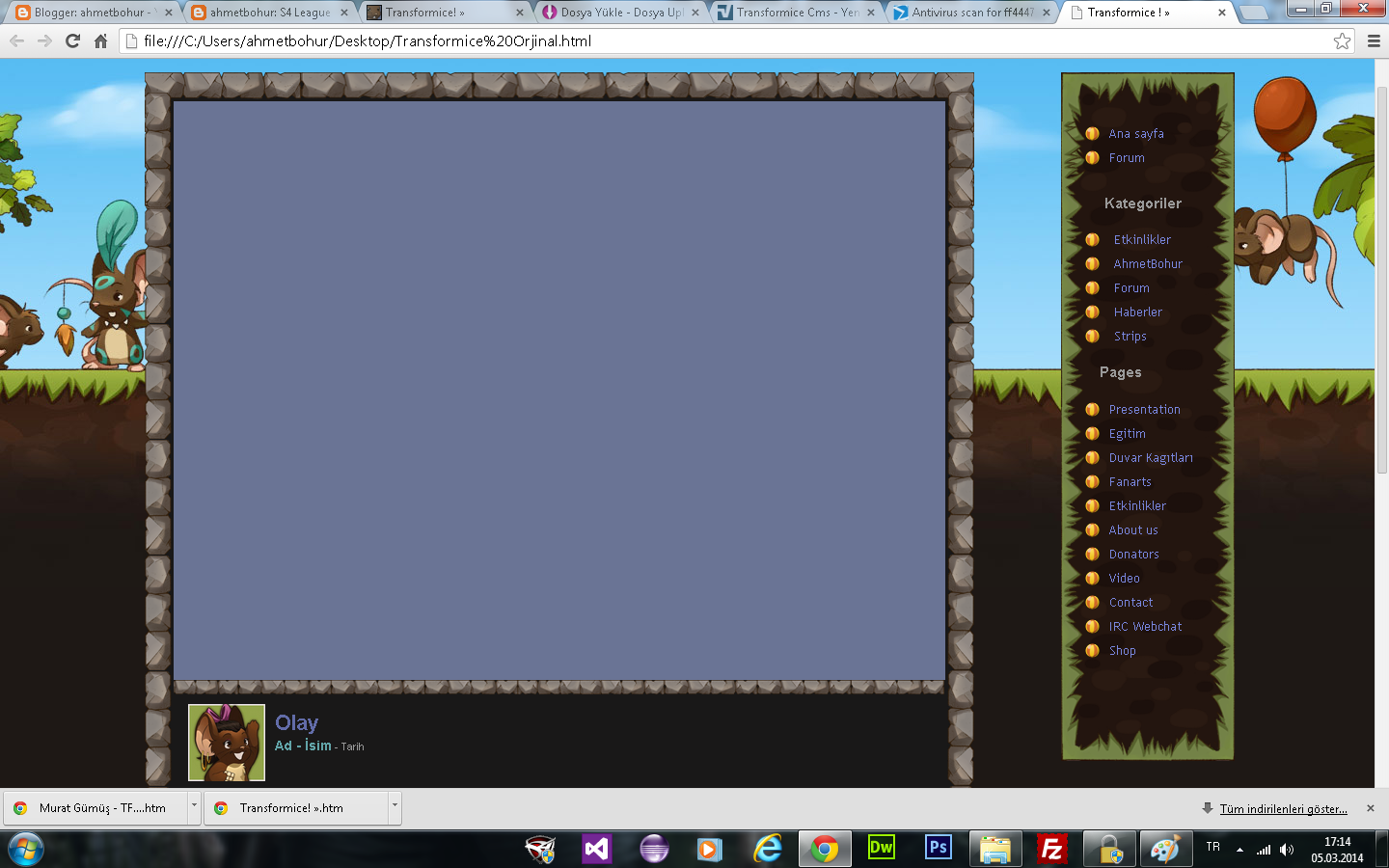Open the Fanarts page

[1130, 482]
